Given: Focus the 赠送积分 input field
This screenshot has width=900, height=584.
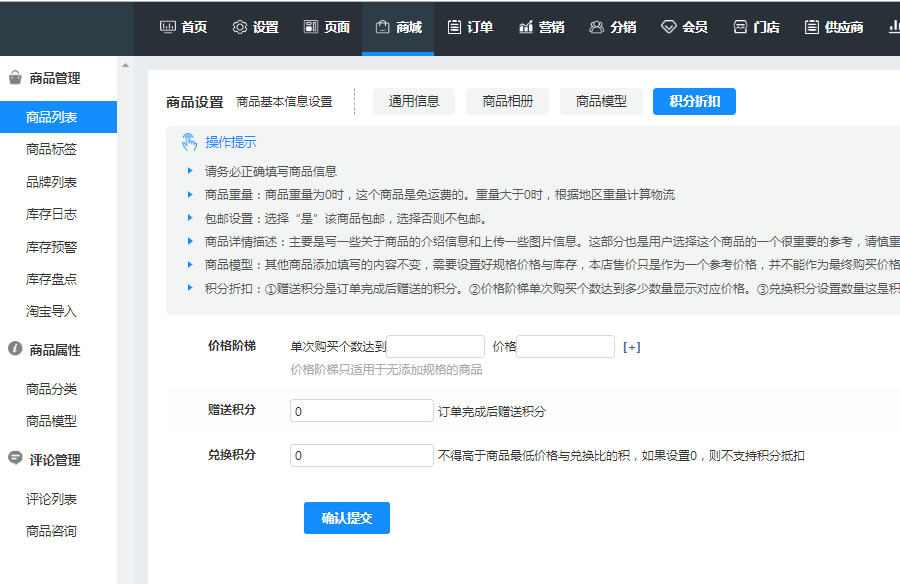Looking at the screenshot, I should click(361, 411).
